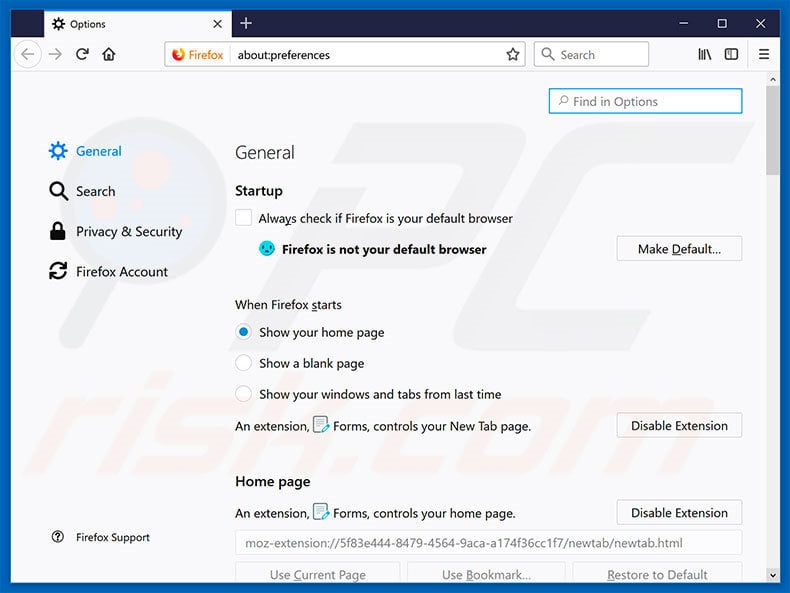
Task: Click the magnifier icon in toolbar Search box
Action: click(548, 54)
